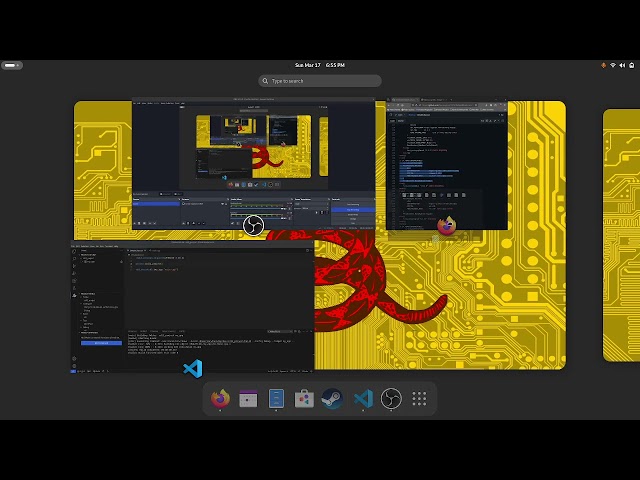Viewport: 640px width, 480px height.
Task: Focus the Type to search field
Action: [x=320, y=81]
